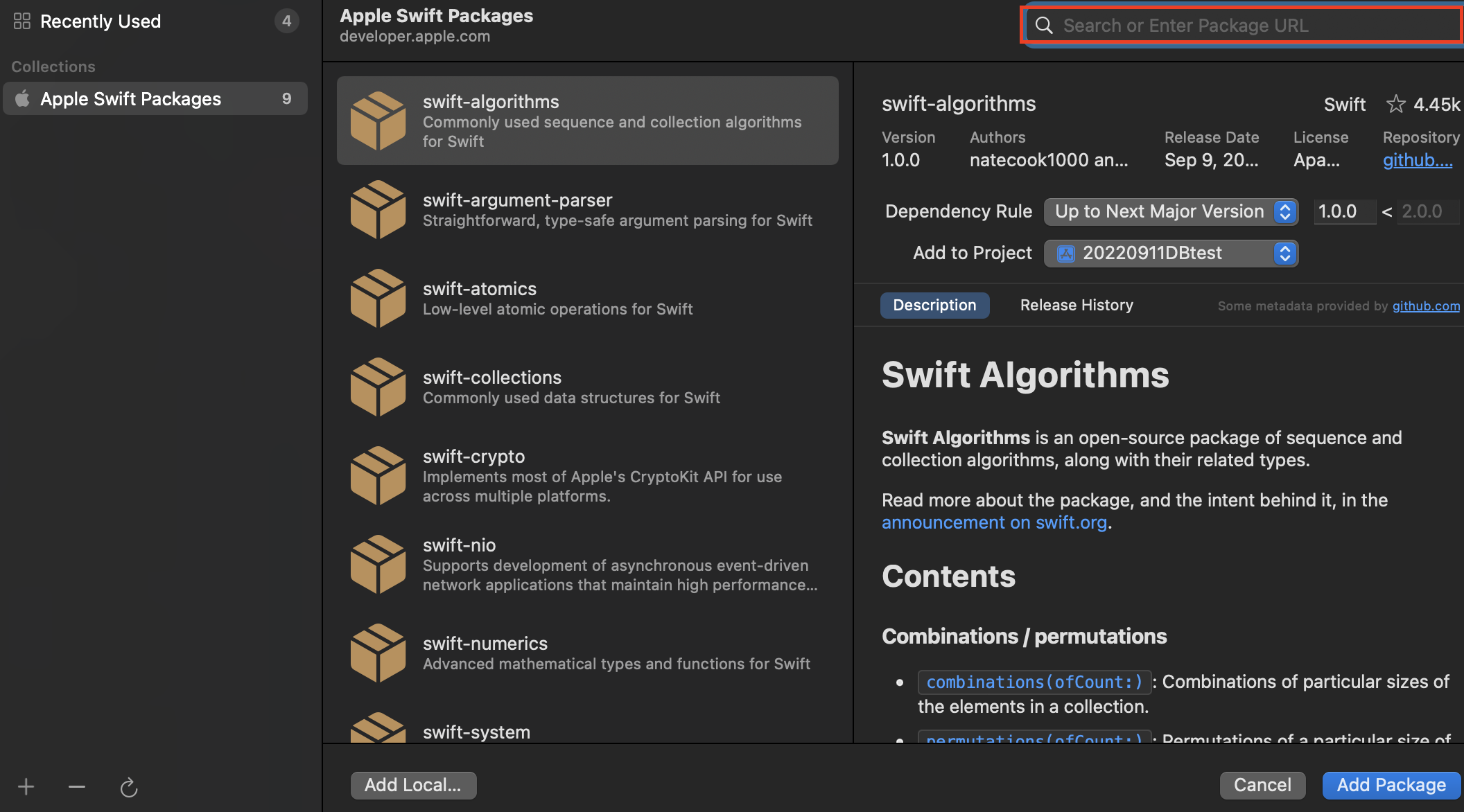Click the swift-numerics package box icon
Viewport: 1464px width, 812px height.
(x=378, y=653)
